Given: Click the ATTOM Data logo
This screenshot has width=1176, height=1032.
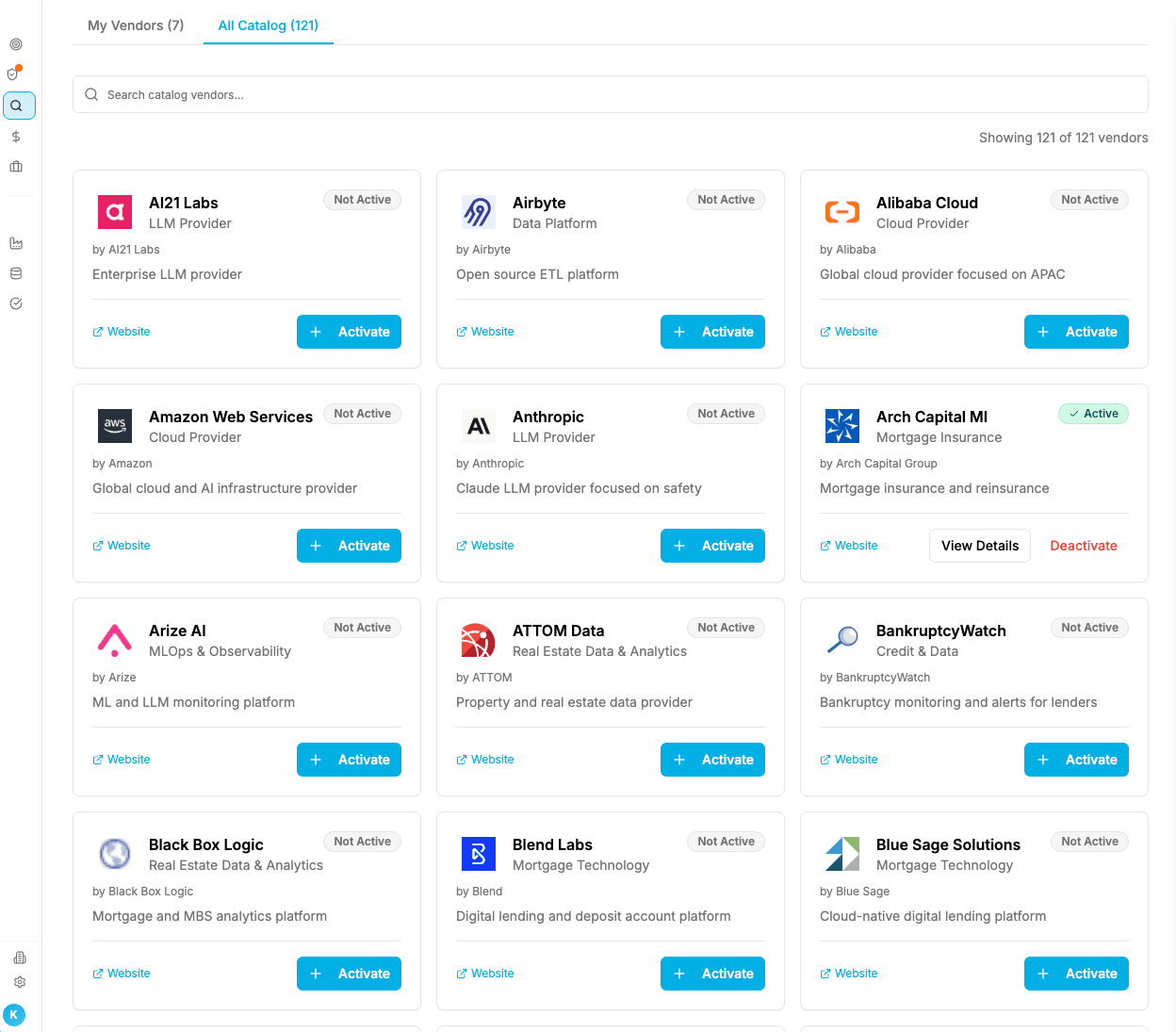Looking at the screenshot, I should coord(479,640).
